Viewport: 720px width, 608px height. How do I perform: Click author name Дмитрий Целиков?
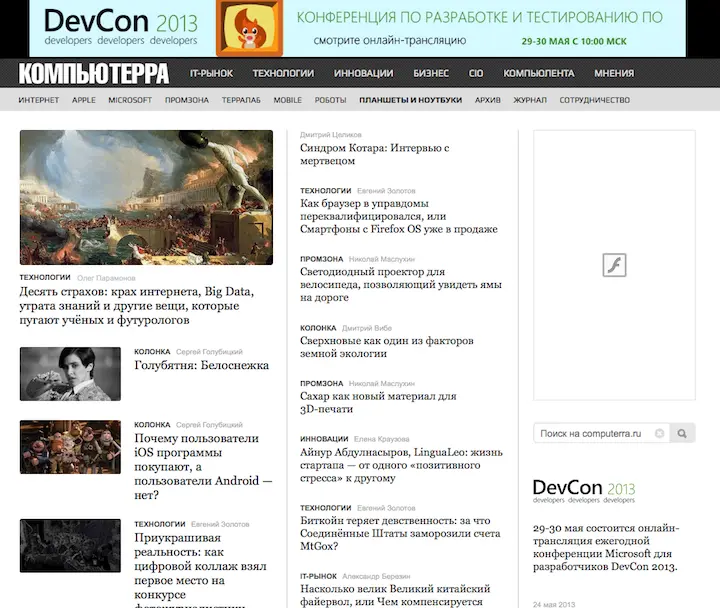(x=331, y=135)
